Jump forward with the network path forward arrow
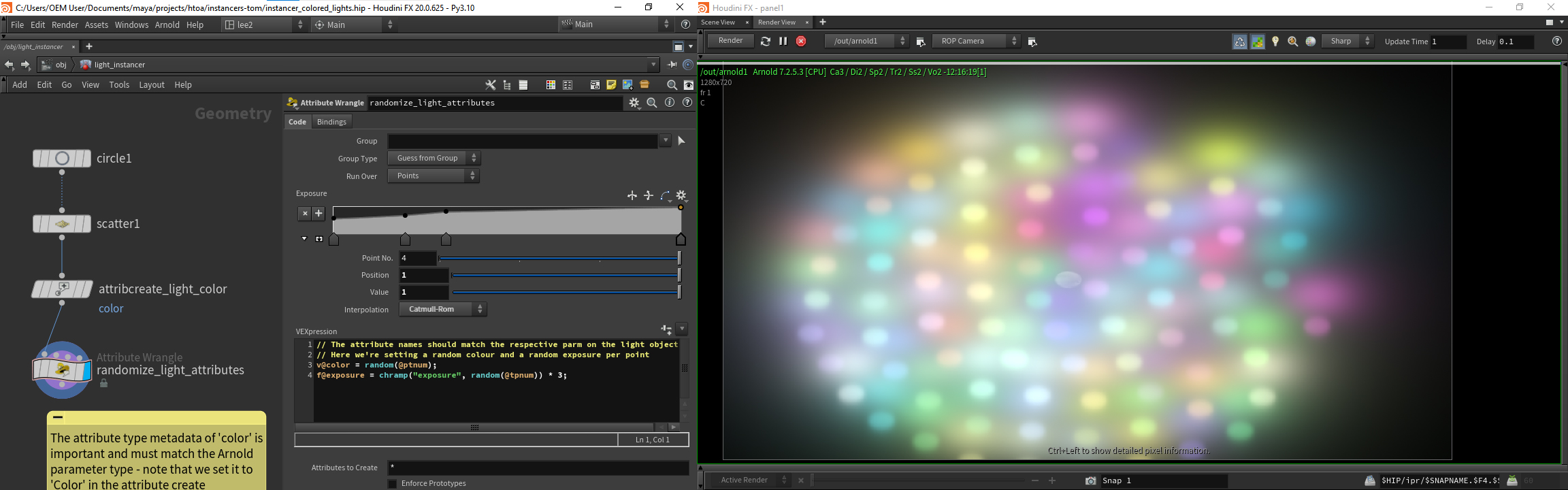1568x490 pixels. coord(25,65)
